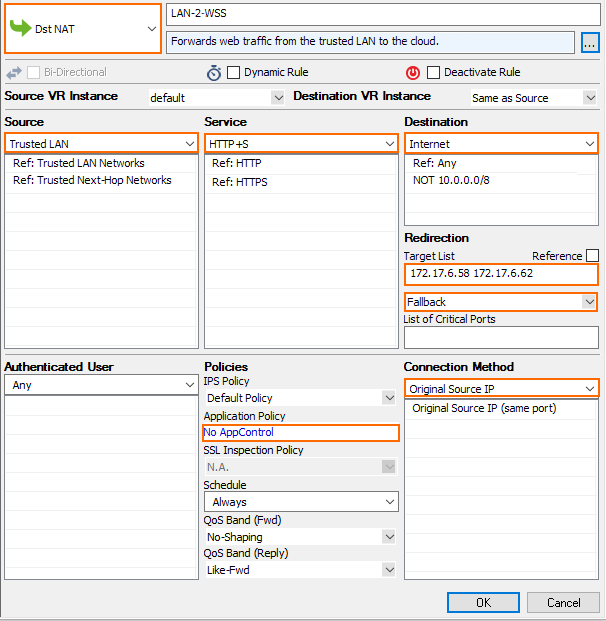
Task: Click the OK button
Action: 483,602
